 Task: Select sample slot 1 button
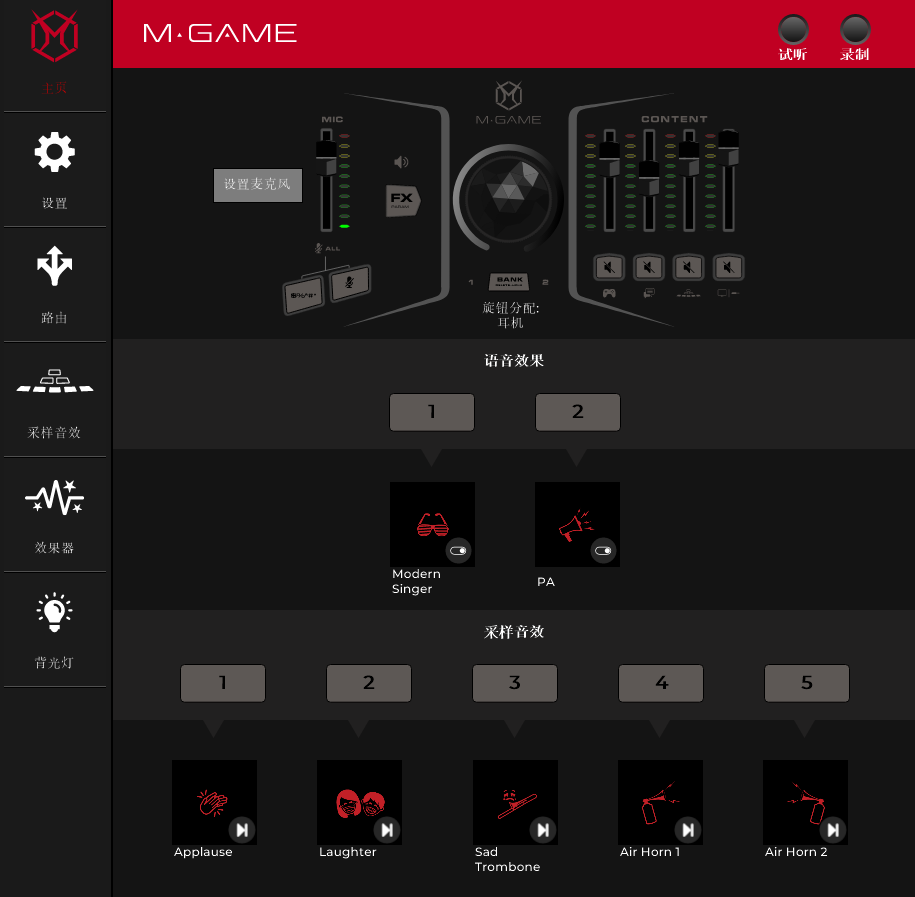tap(223, 683)
